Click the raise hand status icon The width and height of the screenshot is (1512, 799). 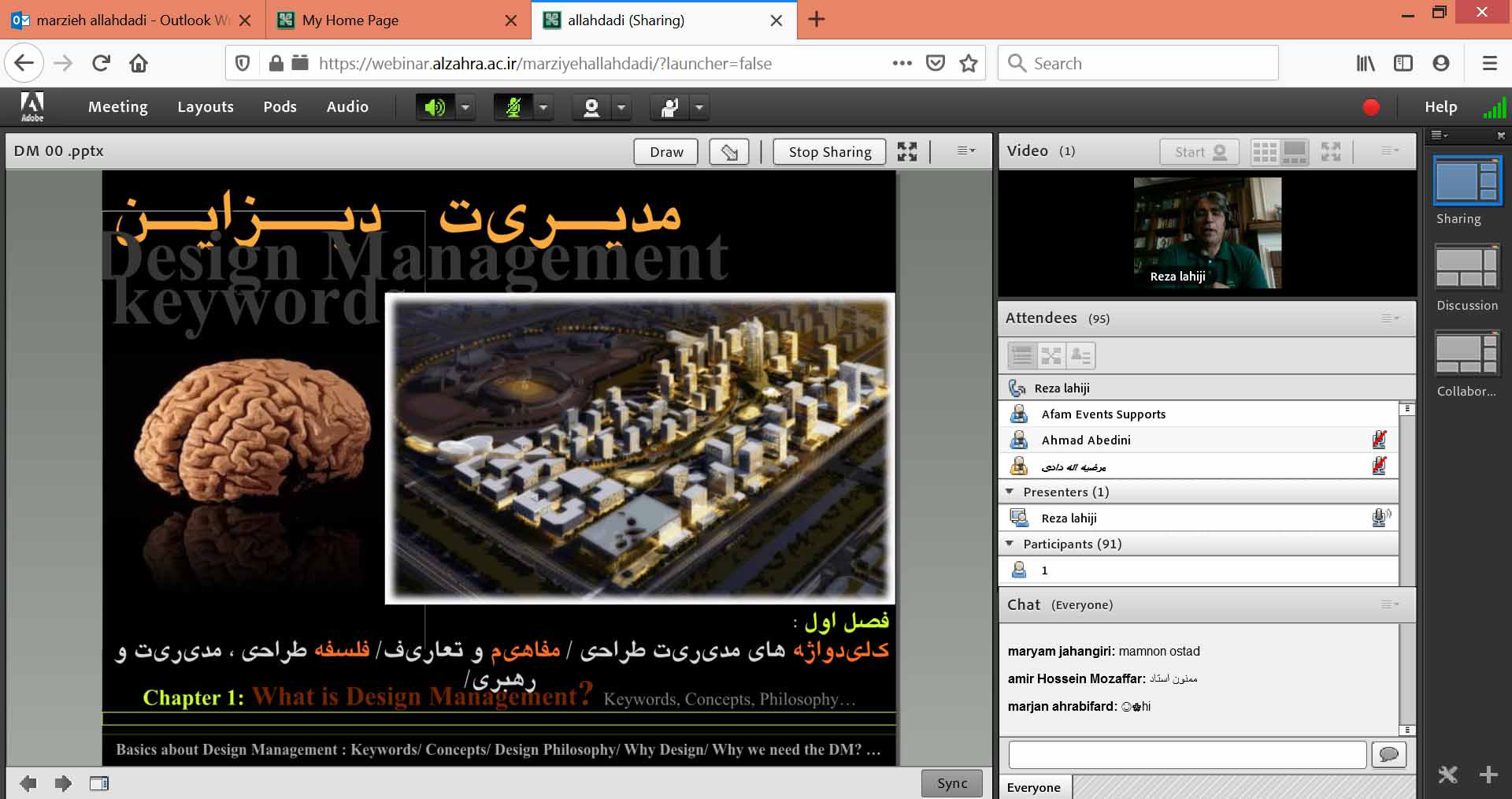tap(669, 107)
